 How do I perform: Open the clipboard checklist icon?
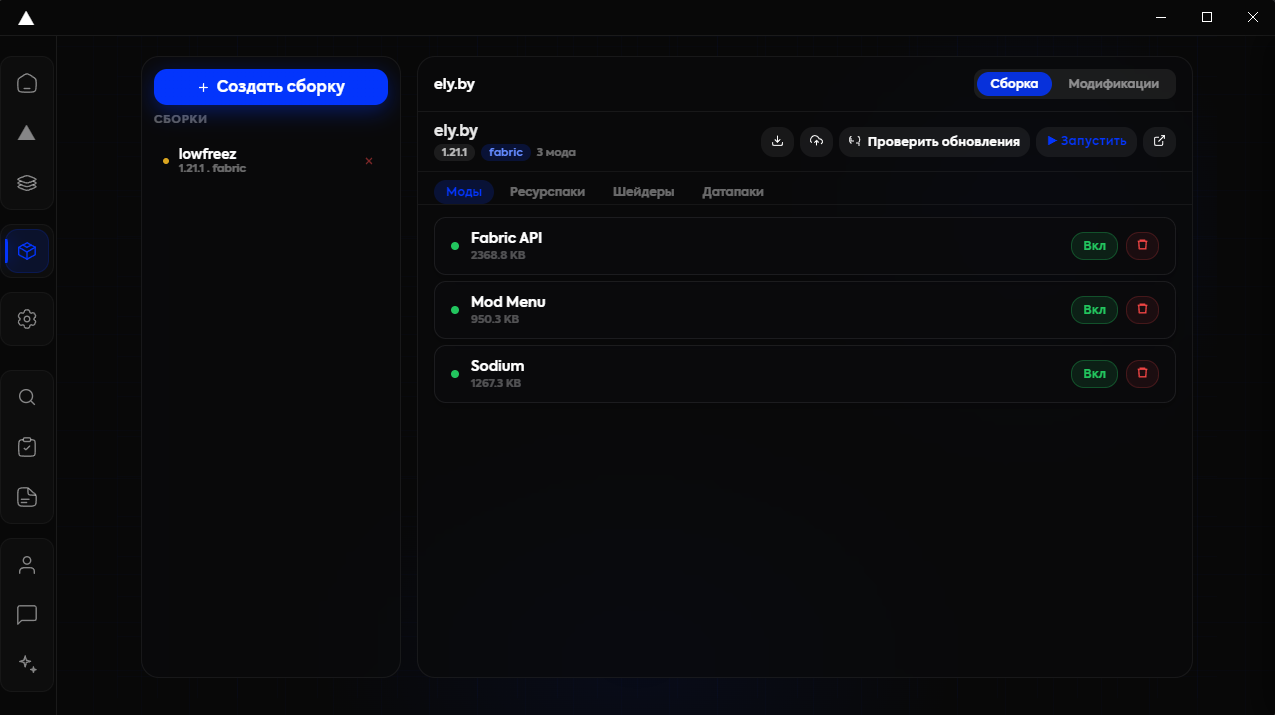[27, 447]
